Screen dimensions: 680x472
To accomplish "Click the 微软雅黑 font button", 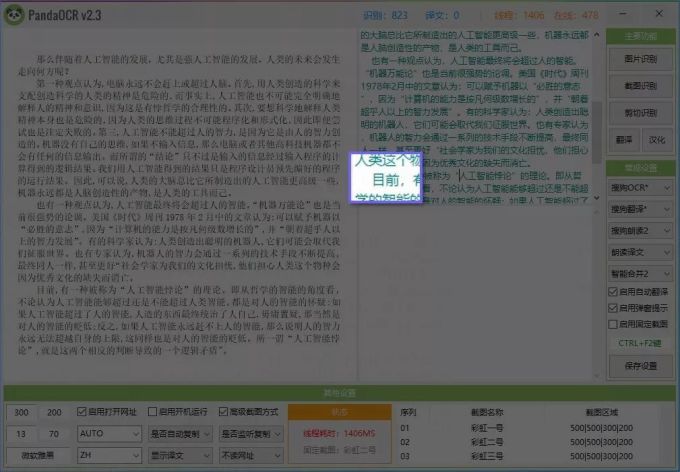I will (37, 455).
